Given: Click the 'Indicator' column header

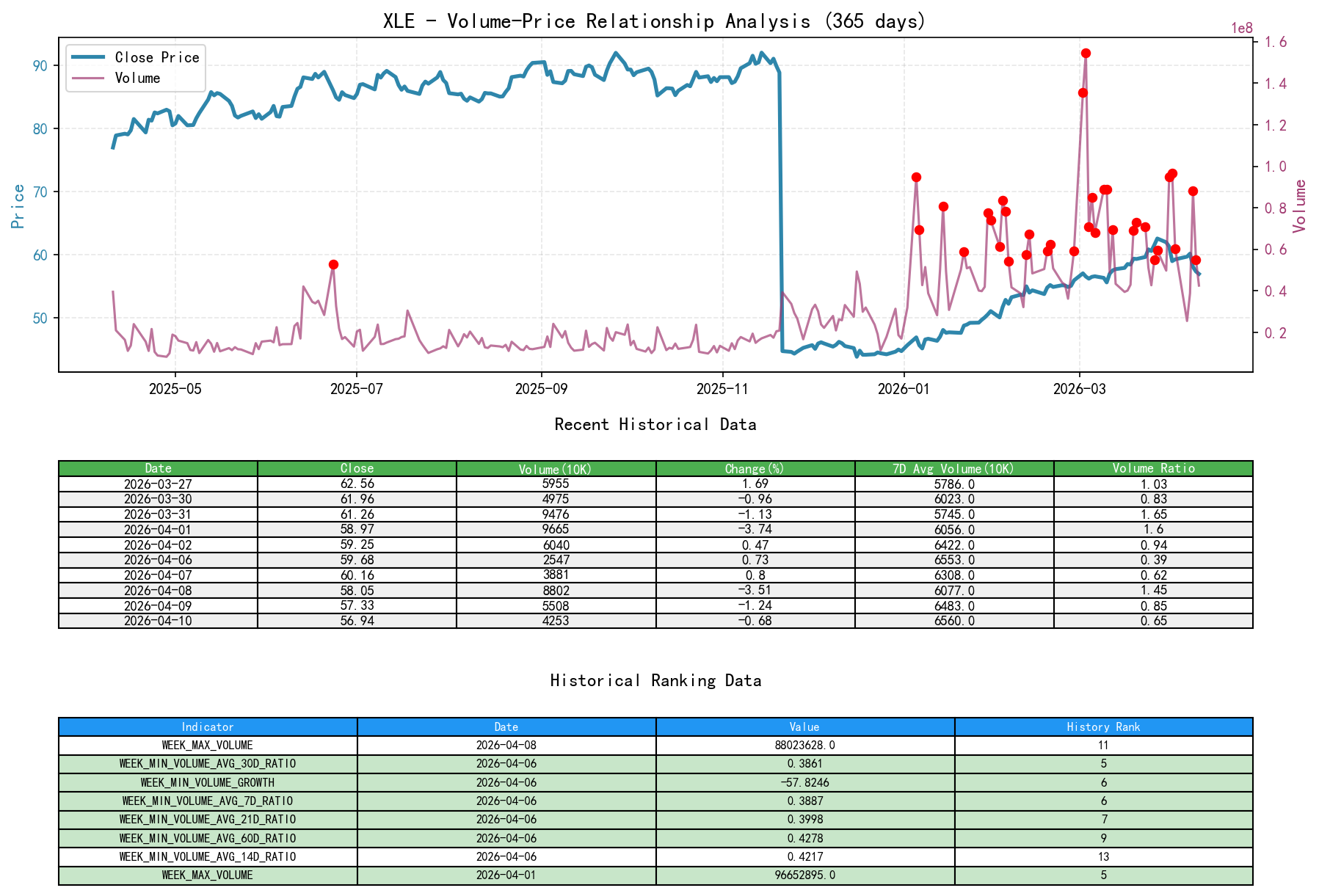Looking at the screenshot, I should click(208, 727).
